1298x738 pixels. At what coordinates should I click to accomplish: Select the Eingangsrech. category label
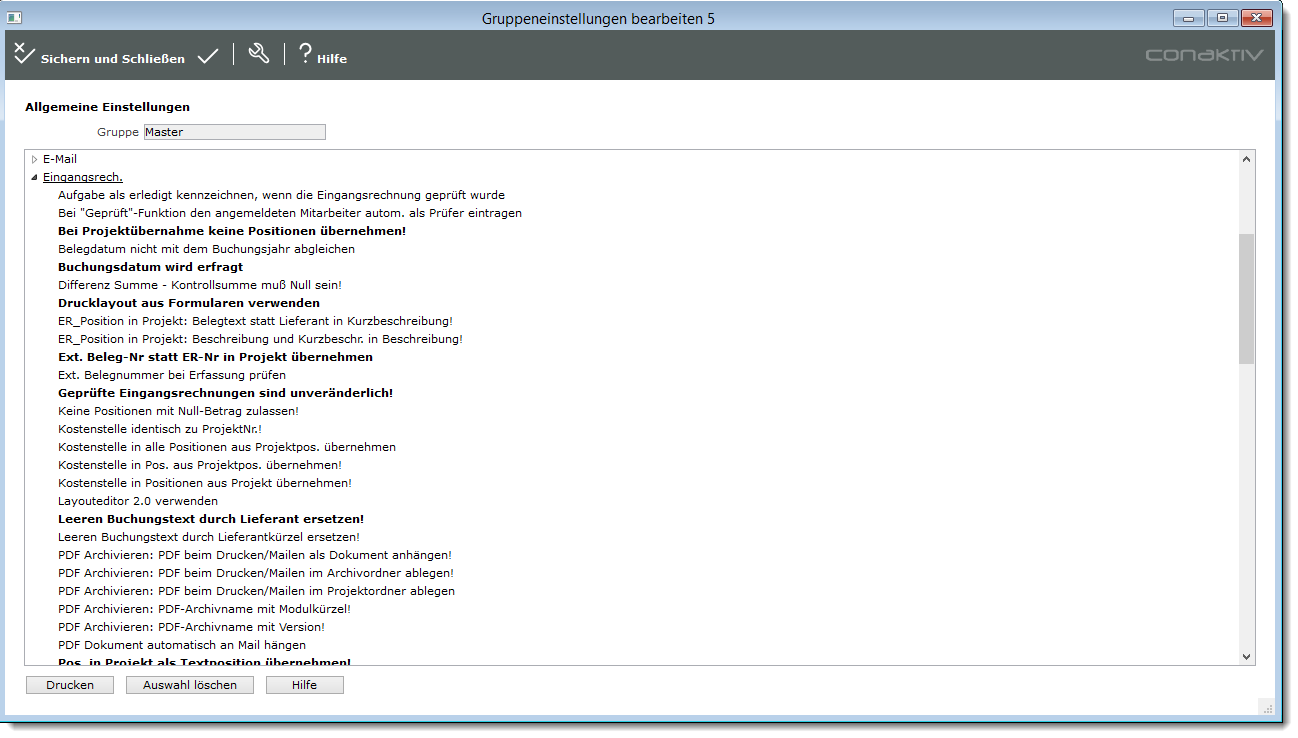[x=82, y=177]
